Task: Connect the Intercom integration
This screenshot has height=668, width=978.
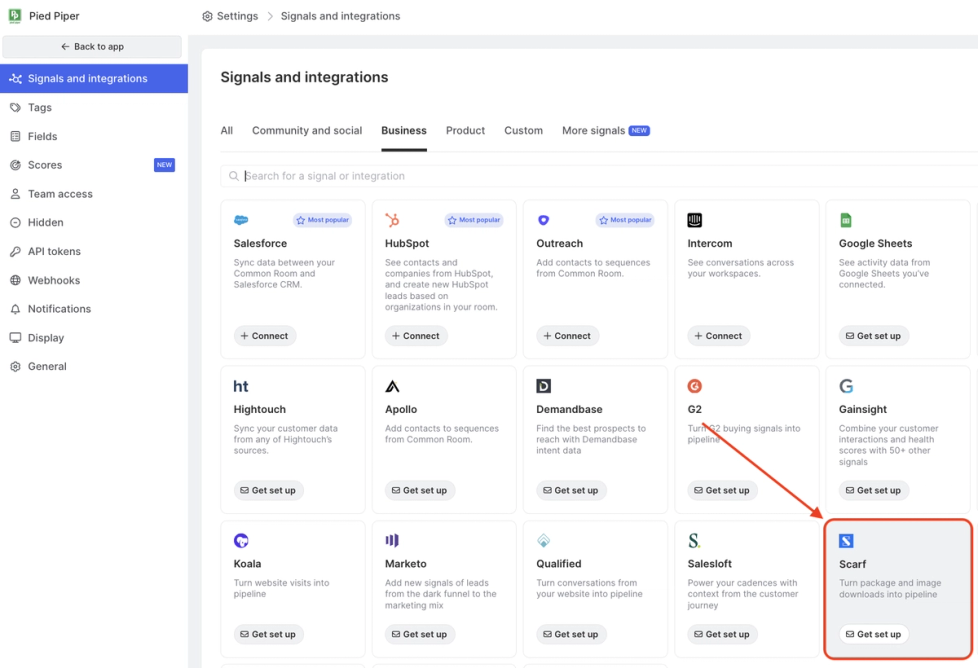Action: click(x=719, y=336)
